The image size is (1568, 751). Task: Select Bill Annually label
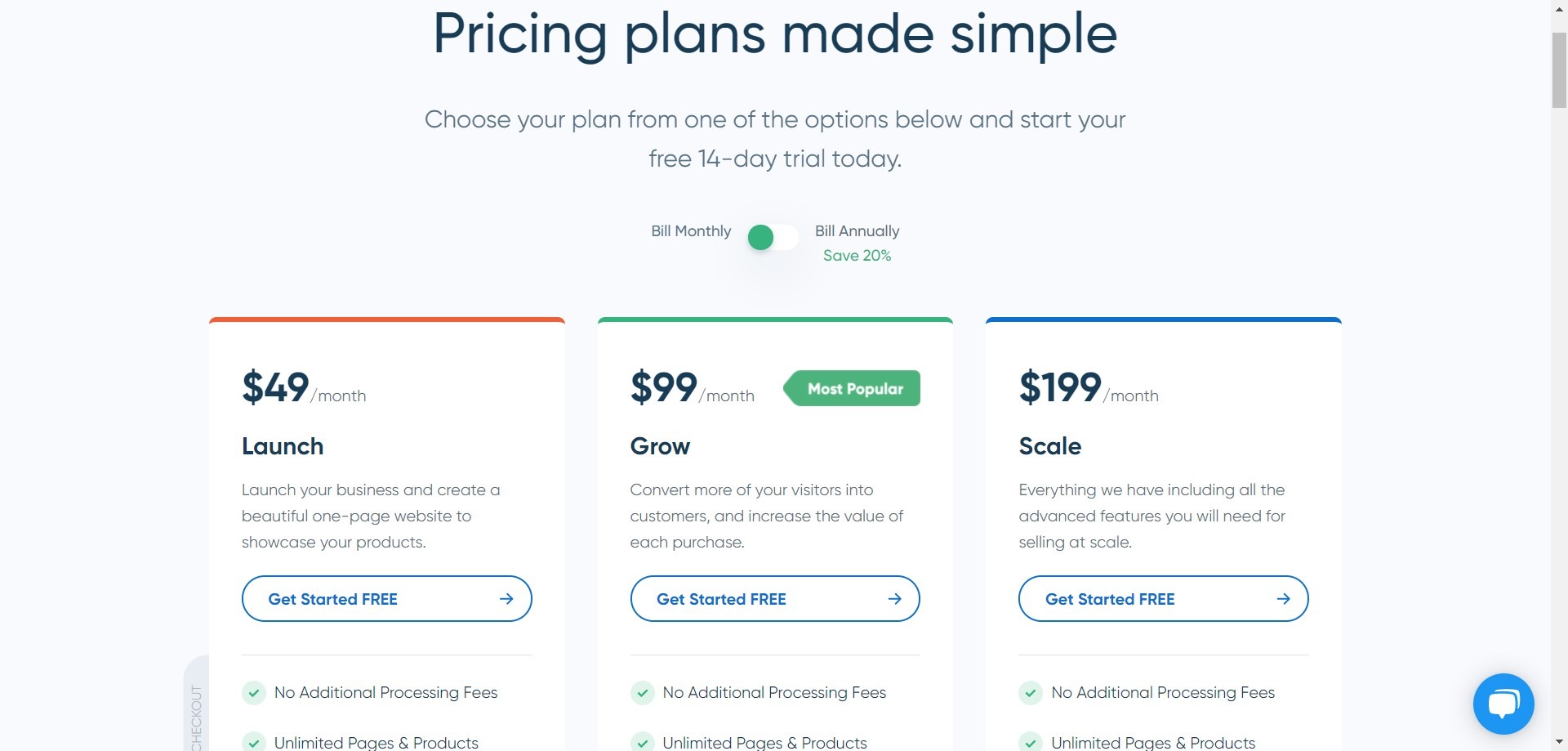tap(857, 231)
